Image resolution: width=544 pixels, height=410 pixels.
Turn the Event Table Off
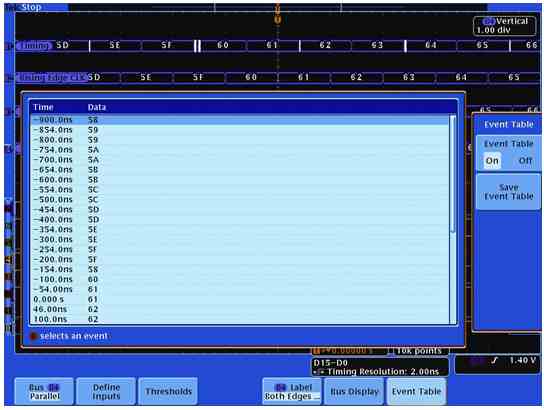click(x=525, y=161)
